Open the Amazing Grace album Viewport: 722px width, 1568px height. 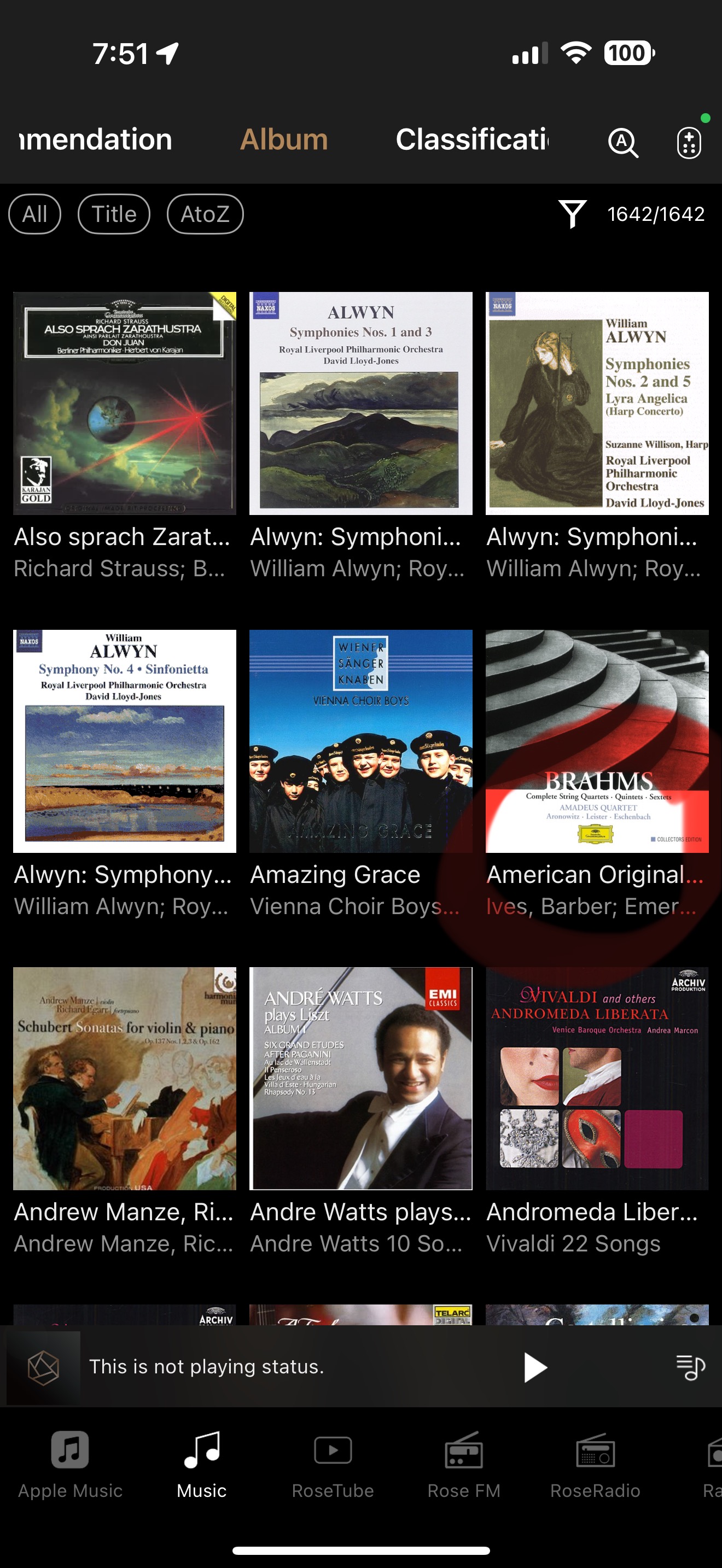point(360,741)
